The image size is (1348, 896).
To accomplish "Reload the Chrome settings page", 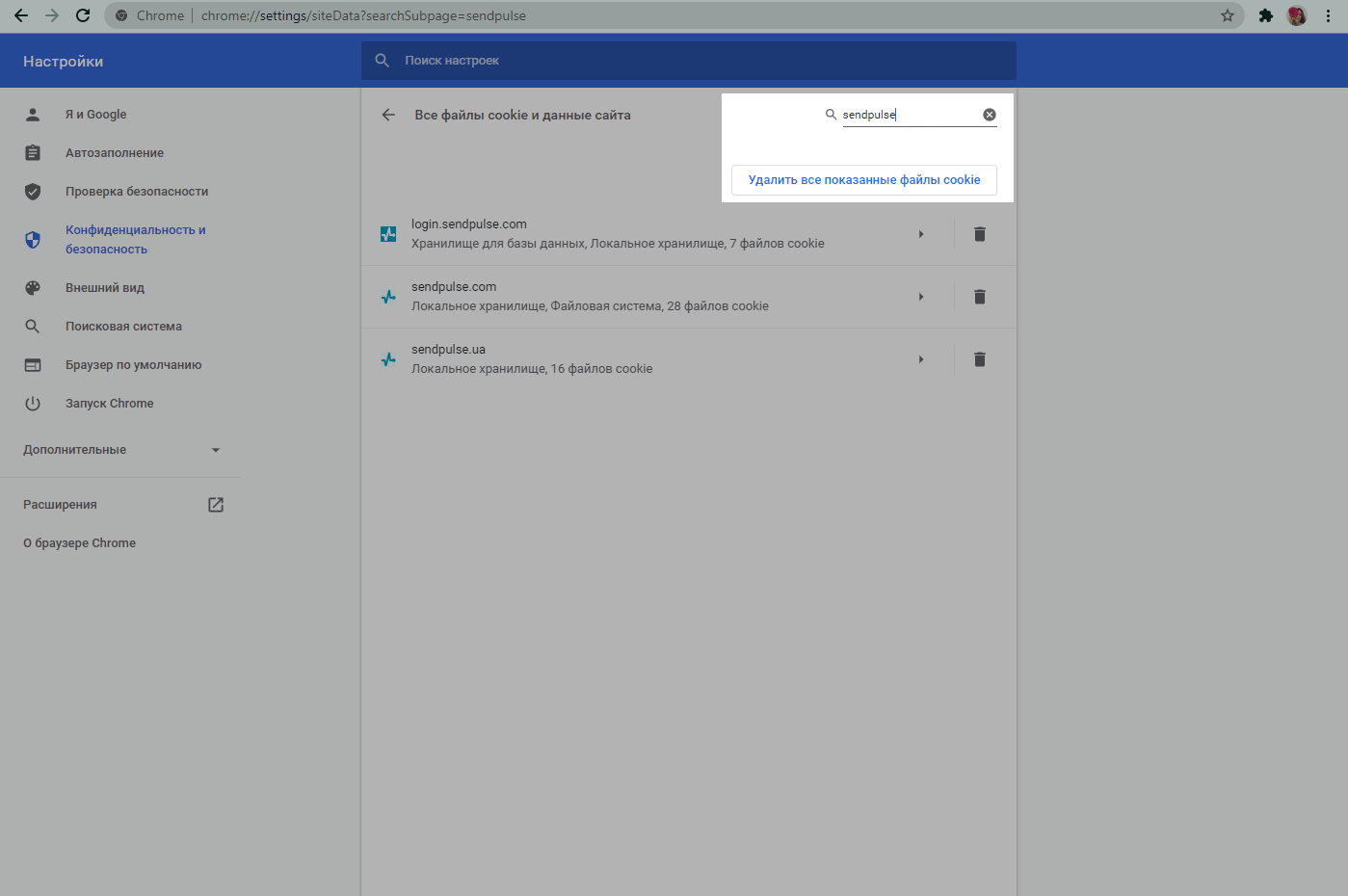I will pos(83,15).
